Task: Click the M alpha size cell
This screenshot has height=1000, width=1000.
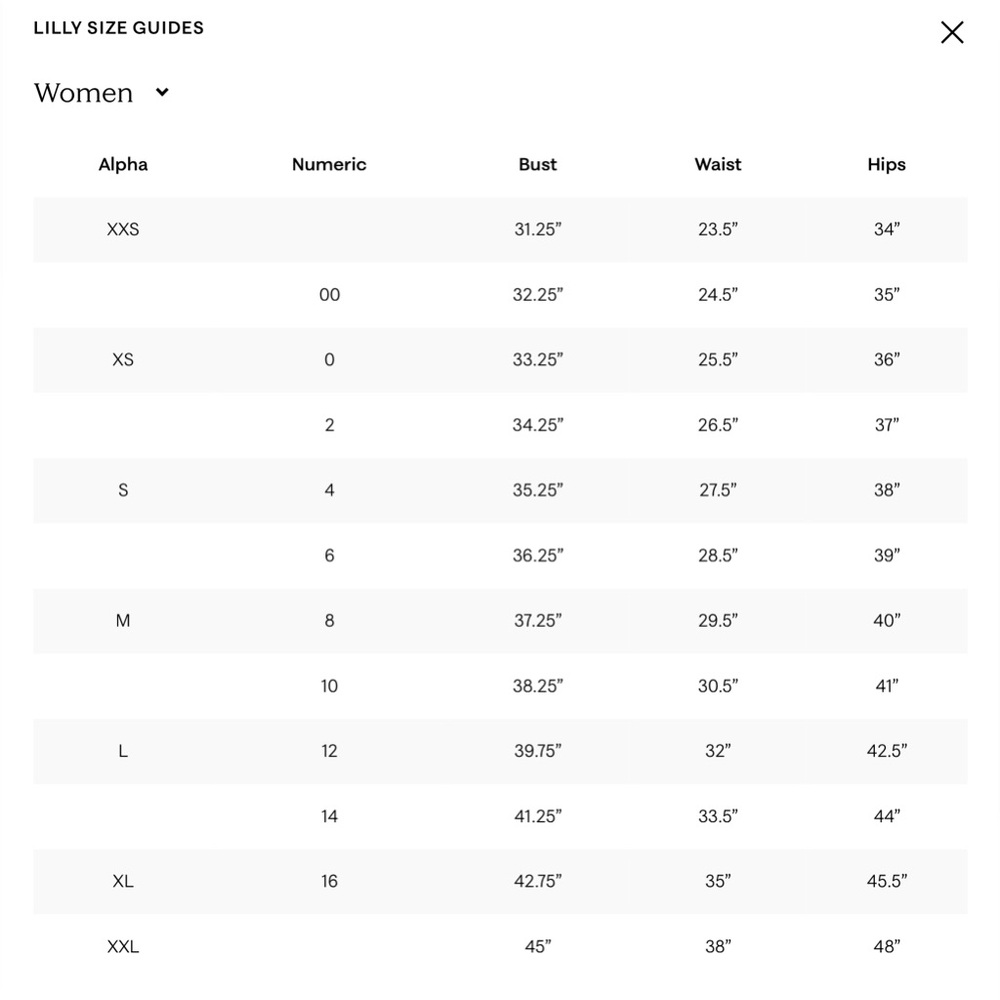Action: [123, 621]
